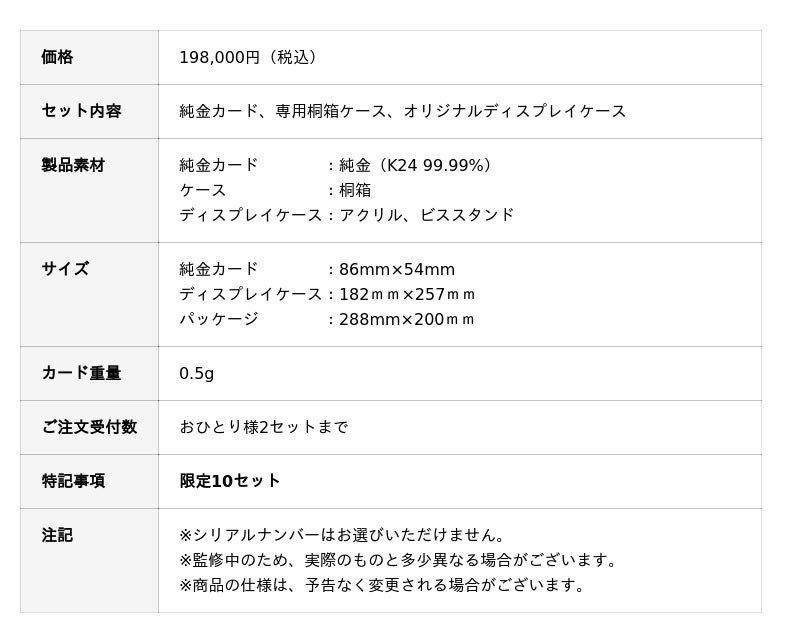Click the bold 限定10セット text
This screenshot has height=643, width=800.
(230, 481)
